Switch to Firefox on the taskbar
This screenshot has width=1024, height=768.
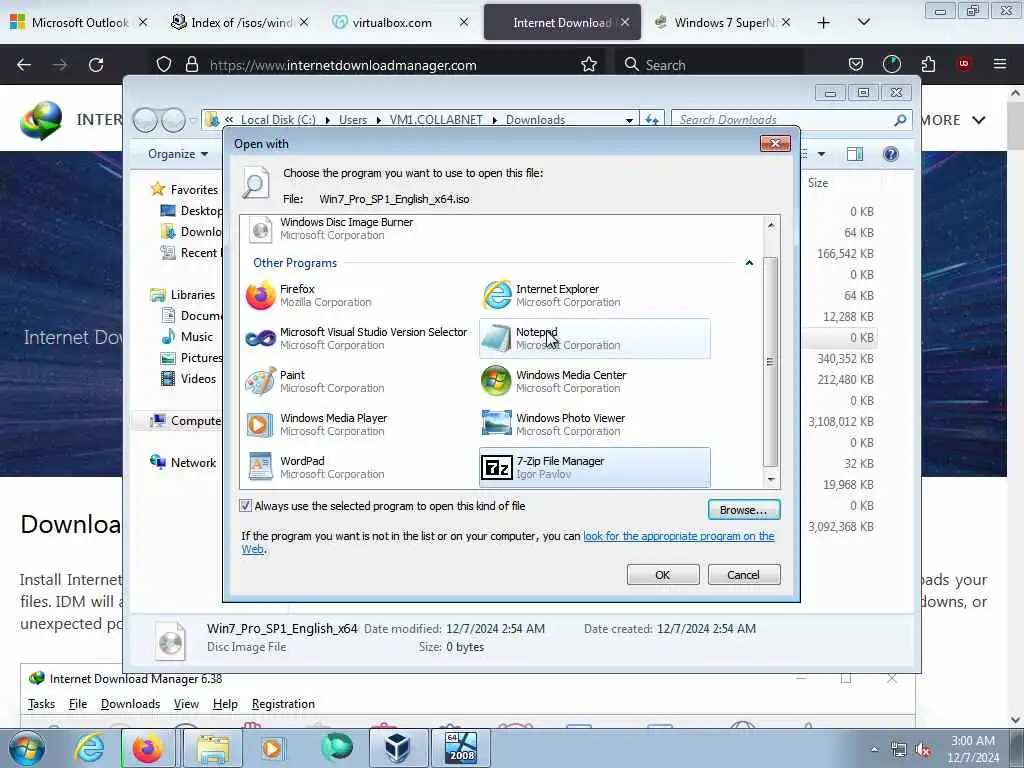148,748
